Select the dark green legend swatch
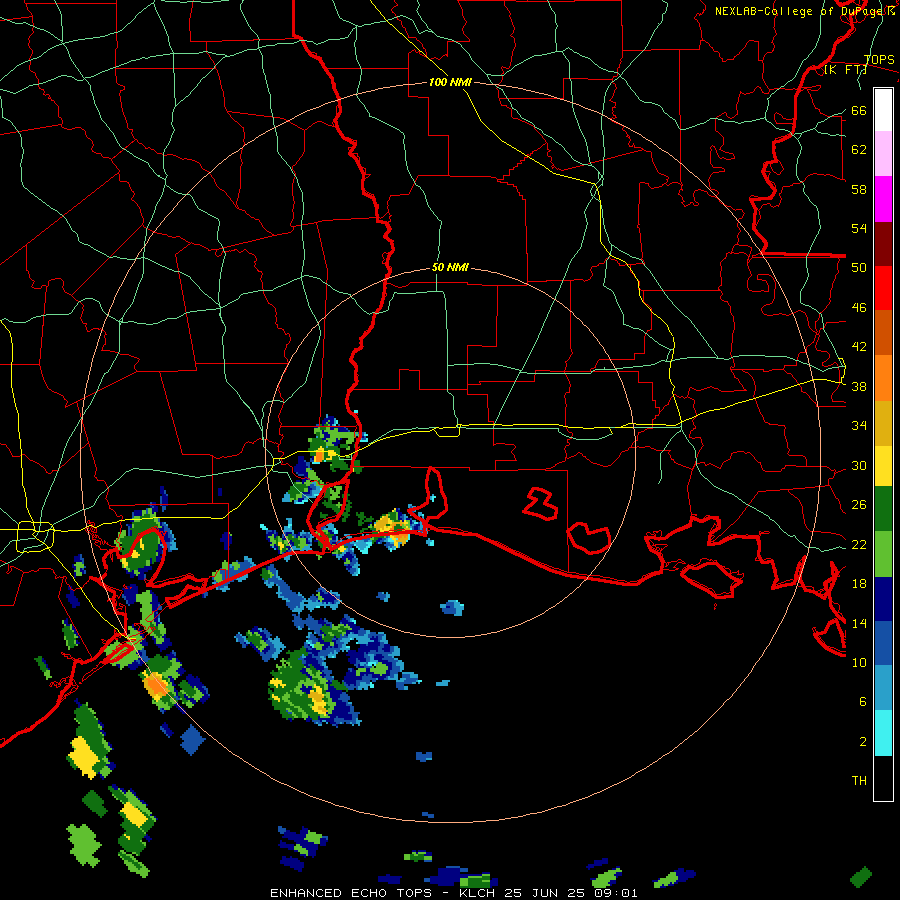This screenshot has height=900, width=900. [x=883, y=509]
